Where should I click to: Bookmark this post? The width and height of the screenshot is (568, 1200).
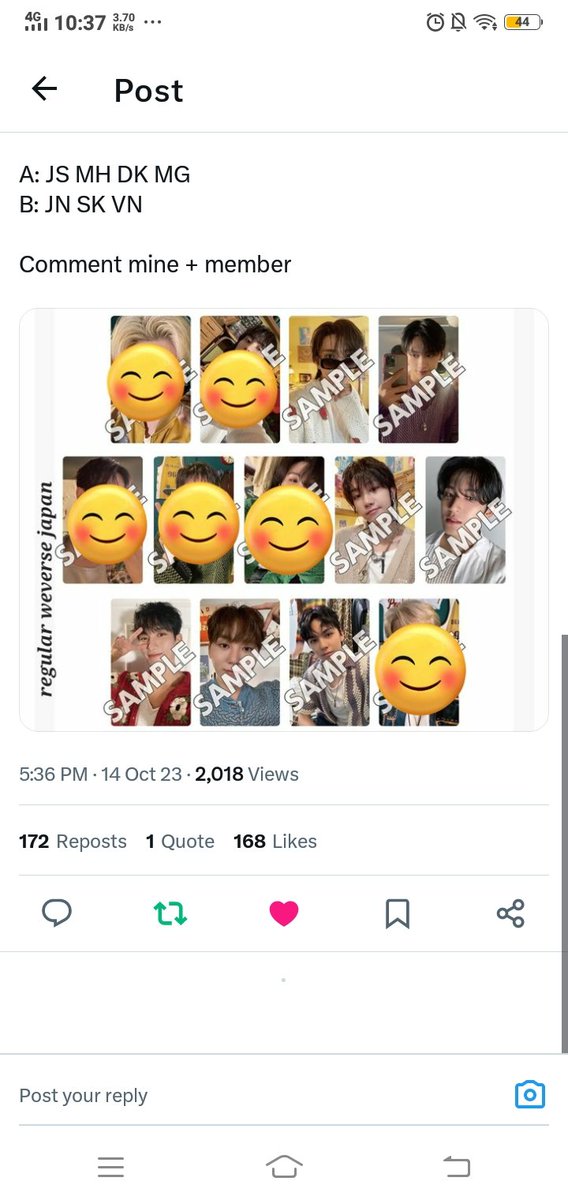(x=397, y=913)
